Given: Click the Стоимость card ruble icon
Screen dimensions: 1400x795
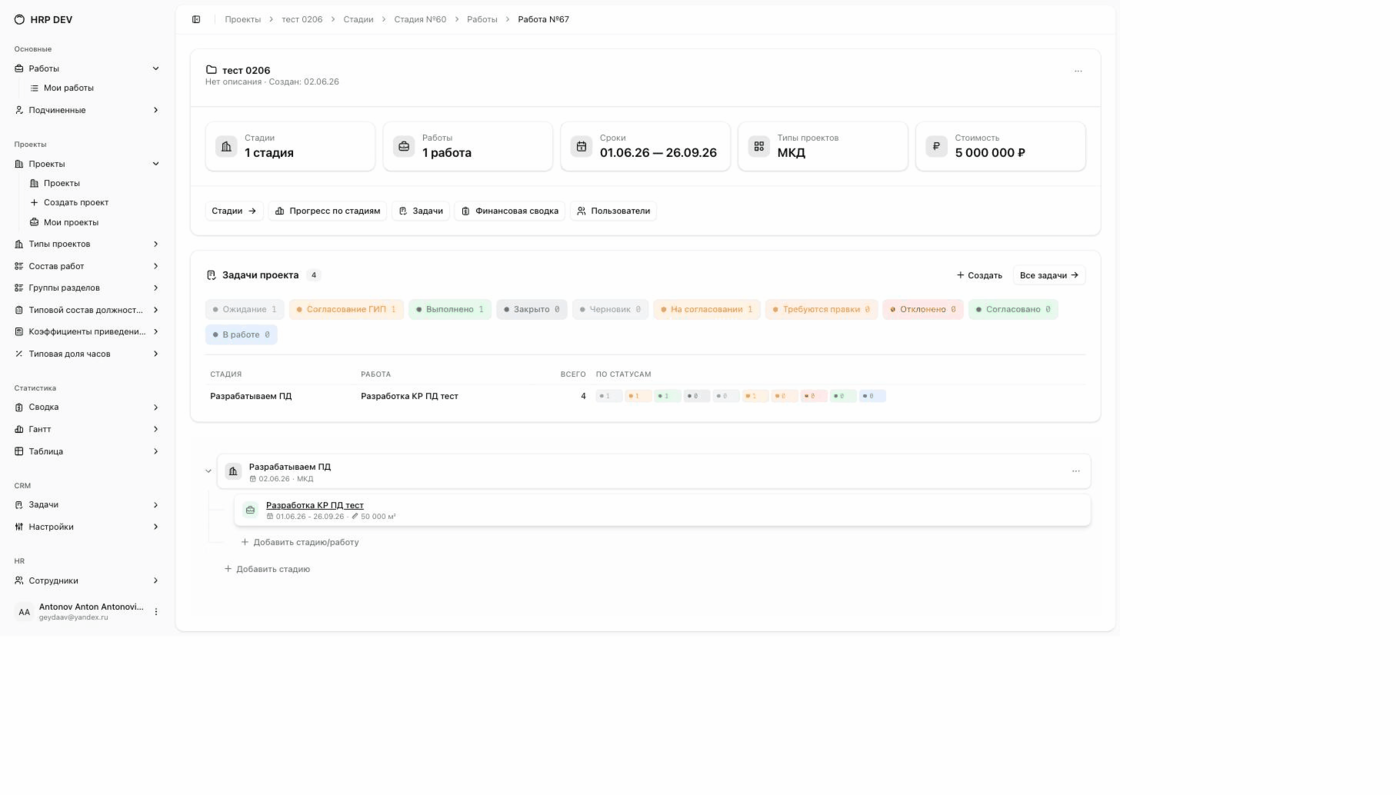Looking at the screenshot, I should click(x=936, y=146).
